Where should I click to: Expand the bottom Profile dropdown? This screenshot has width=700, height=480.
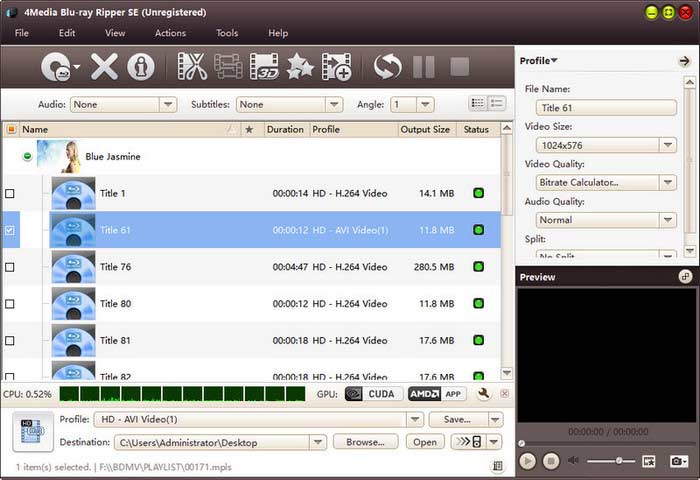coord(415,419)
